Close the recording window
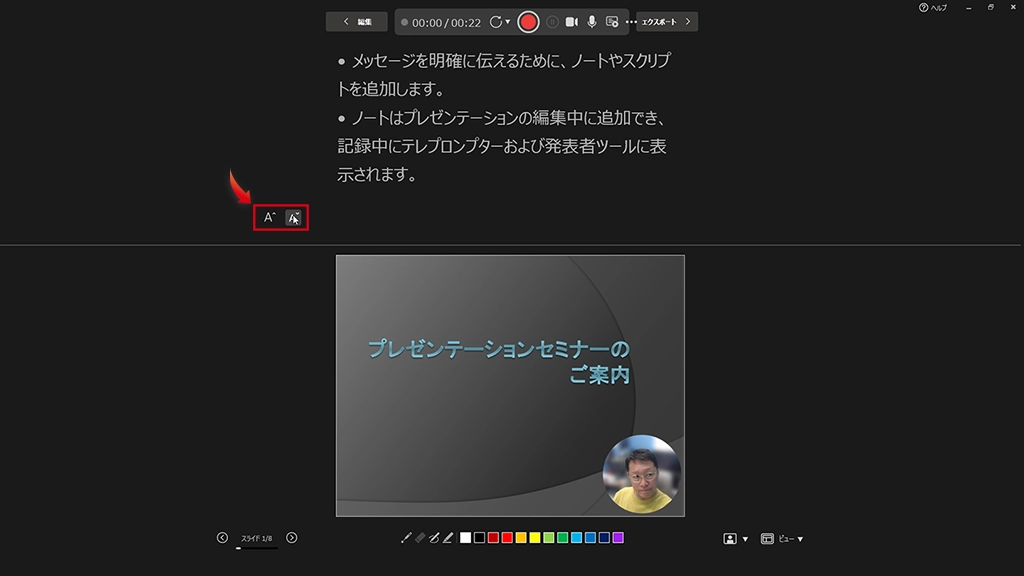The image size is (1024, 576). pos(1013,8)
